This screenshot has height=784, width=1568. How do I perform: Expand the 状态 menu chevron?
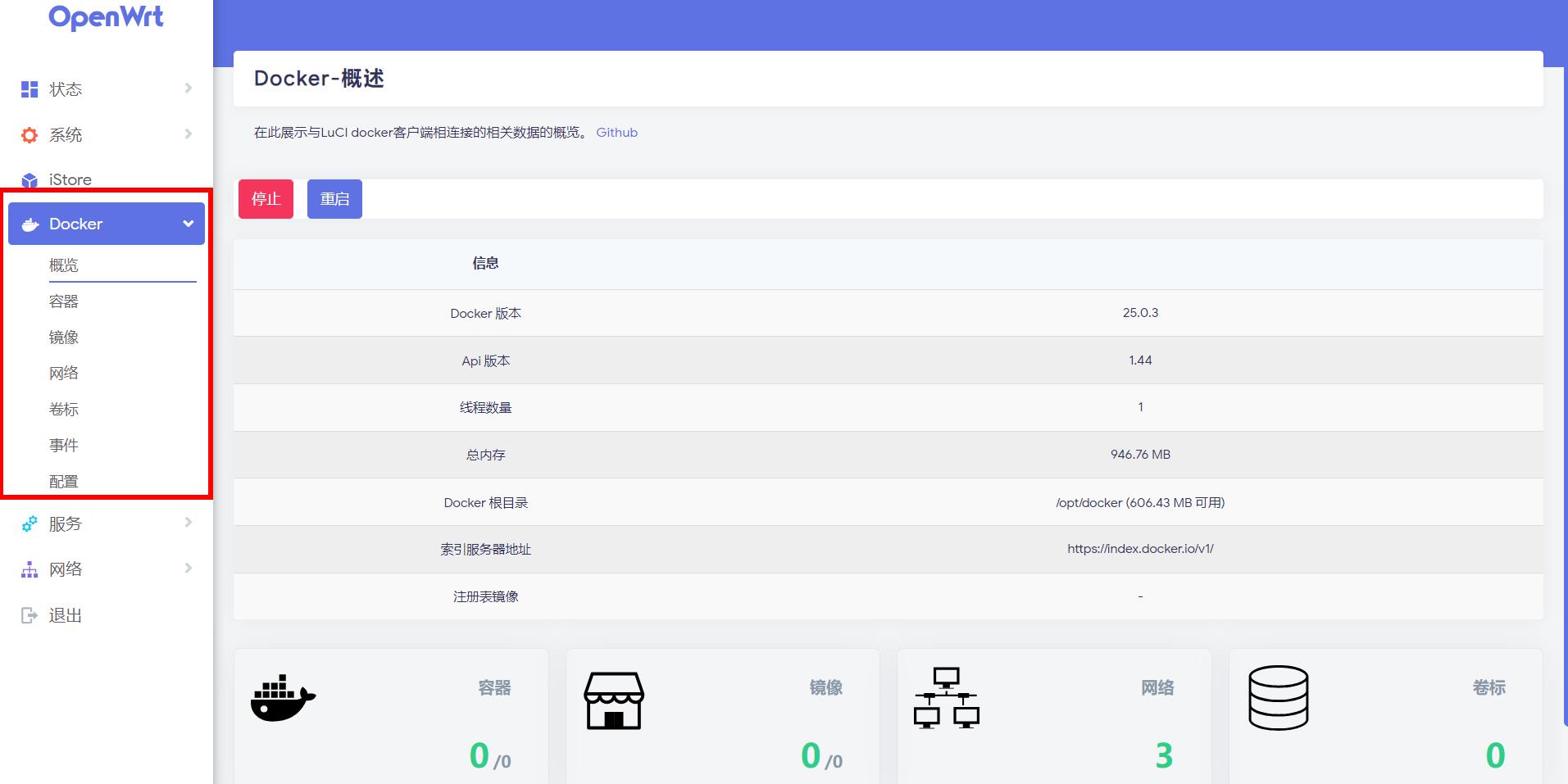(189, 88)
